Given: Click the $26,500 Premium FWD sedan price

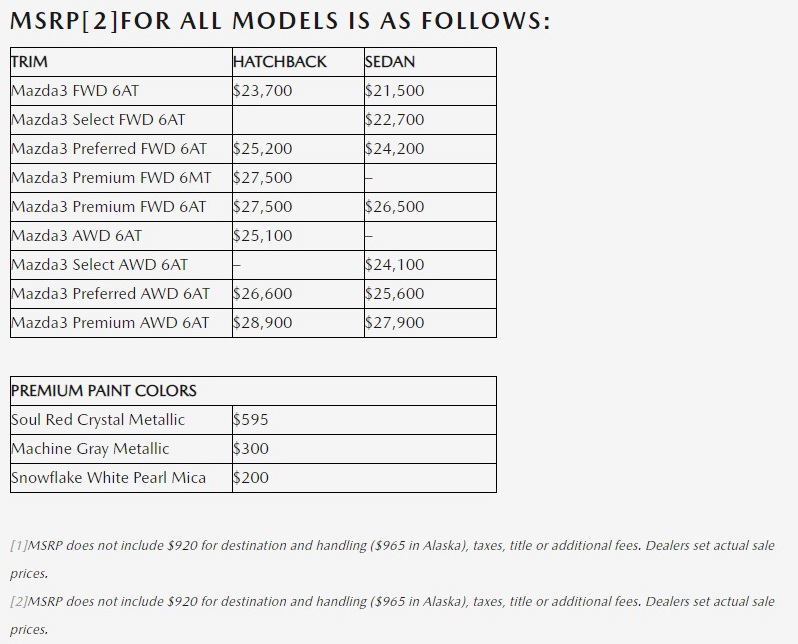Looking at the screenshot, I should pos(395,207).
